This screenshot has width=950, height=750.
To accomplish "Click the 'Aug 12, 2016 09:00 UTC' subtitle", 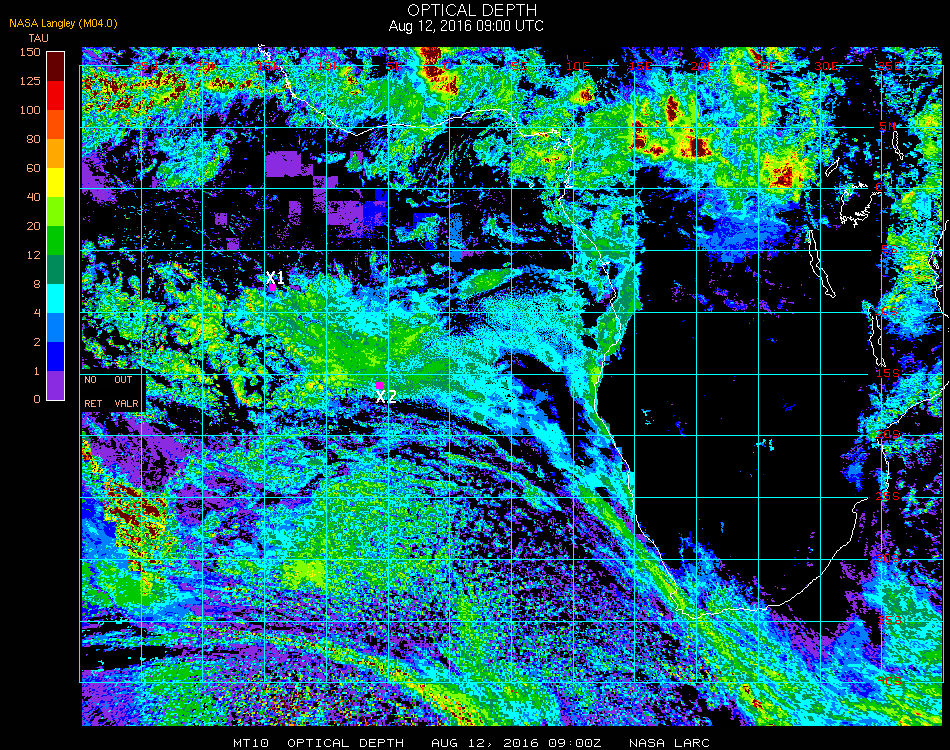I will 466,26.
